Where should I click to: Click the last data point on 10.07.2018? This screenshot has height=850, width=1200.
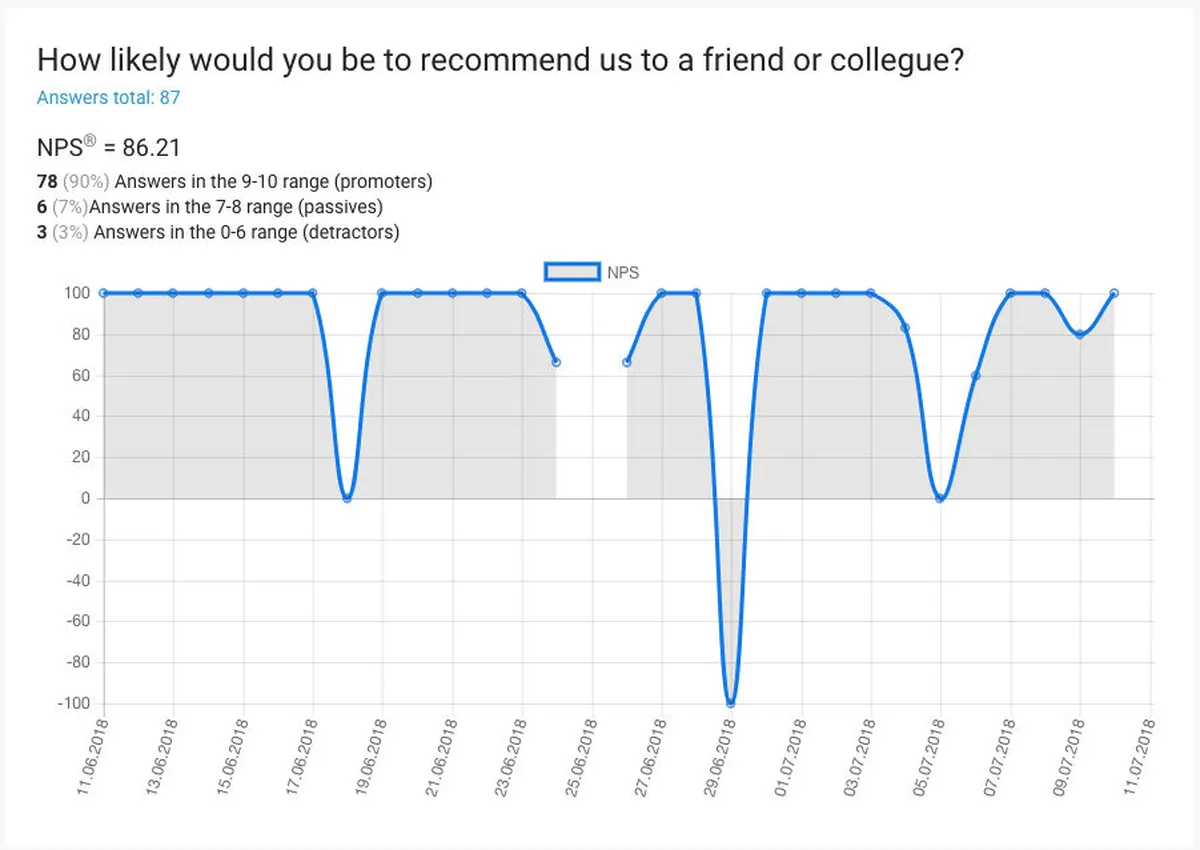[x=1114, y=293]
